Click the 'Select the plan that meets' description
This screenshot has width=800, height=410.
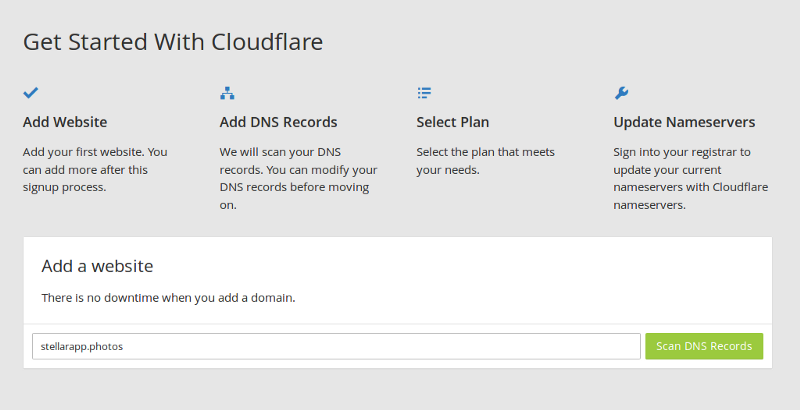coord(485,161)
